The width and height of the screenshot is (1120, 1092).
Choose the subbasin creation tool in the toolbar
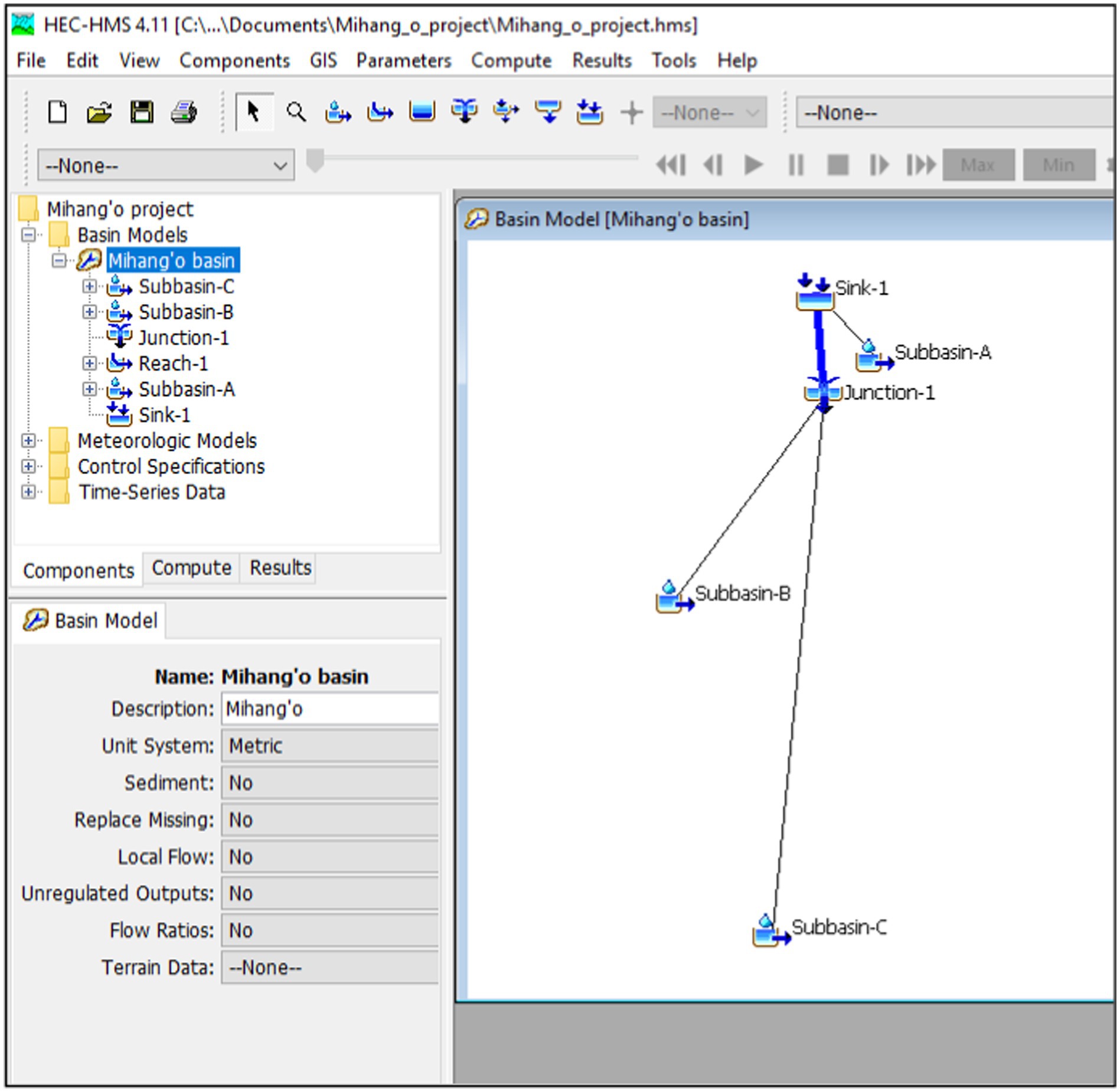tap(338, 112)
